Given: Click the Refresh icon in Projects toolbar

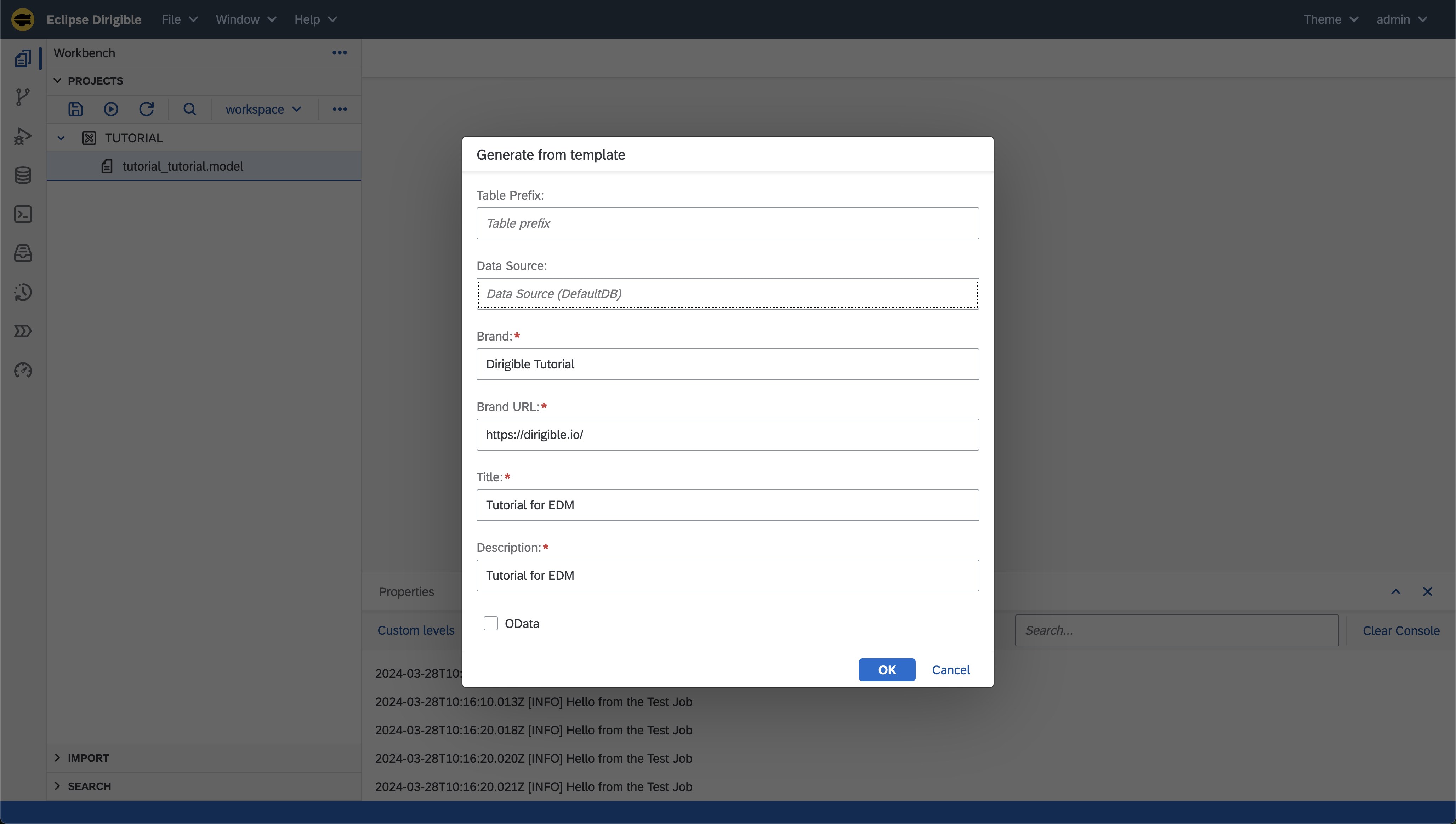Looking at the screenshot, I should tap(147, 109).
